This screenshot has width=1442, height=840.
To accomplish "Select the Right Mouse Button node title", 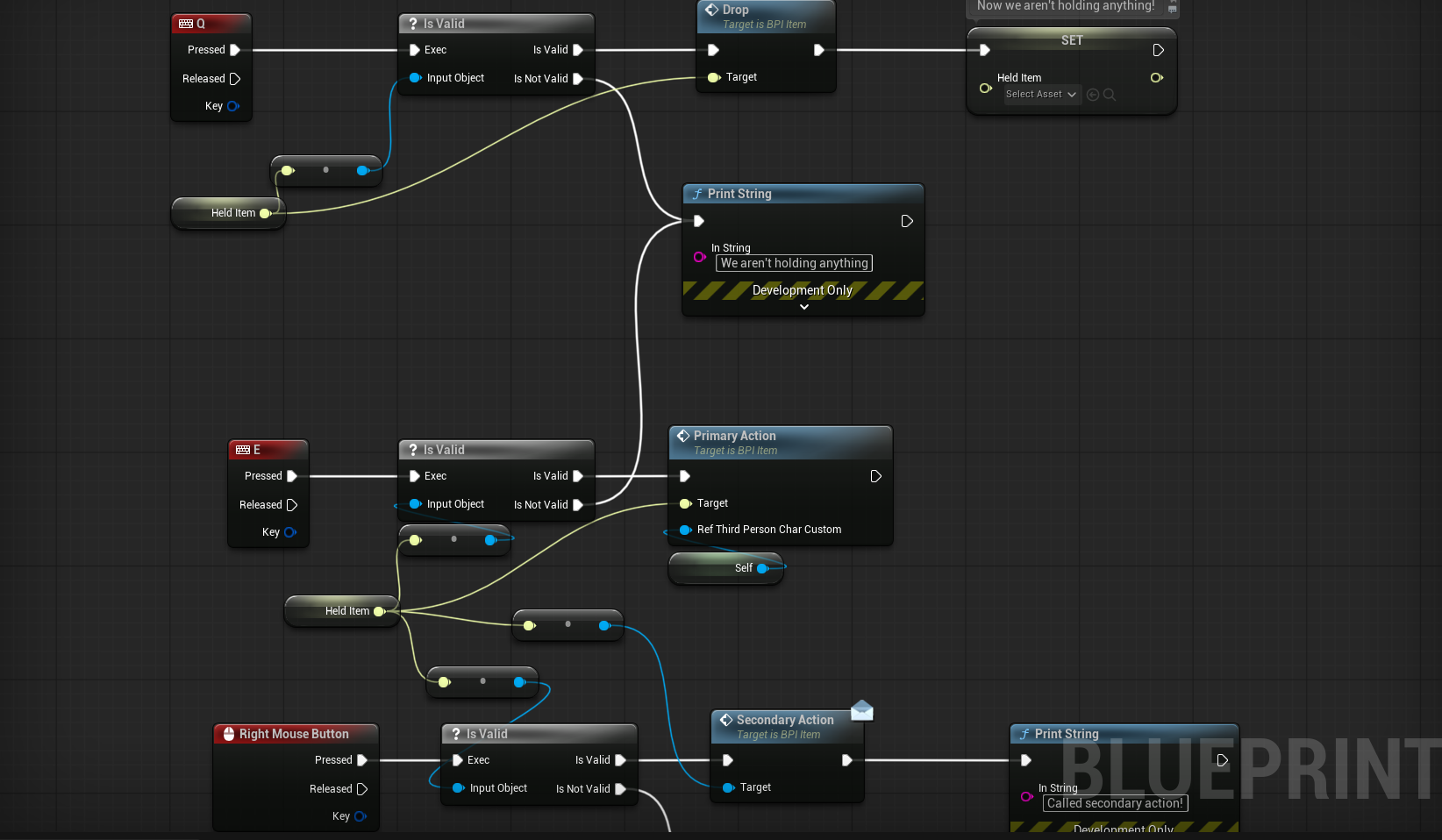I will pyautogui.click(x=294, y=734).
